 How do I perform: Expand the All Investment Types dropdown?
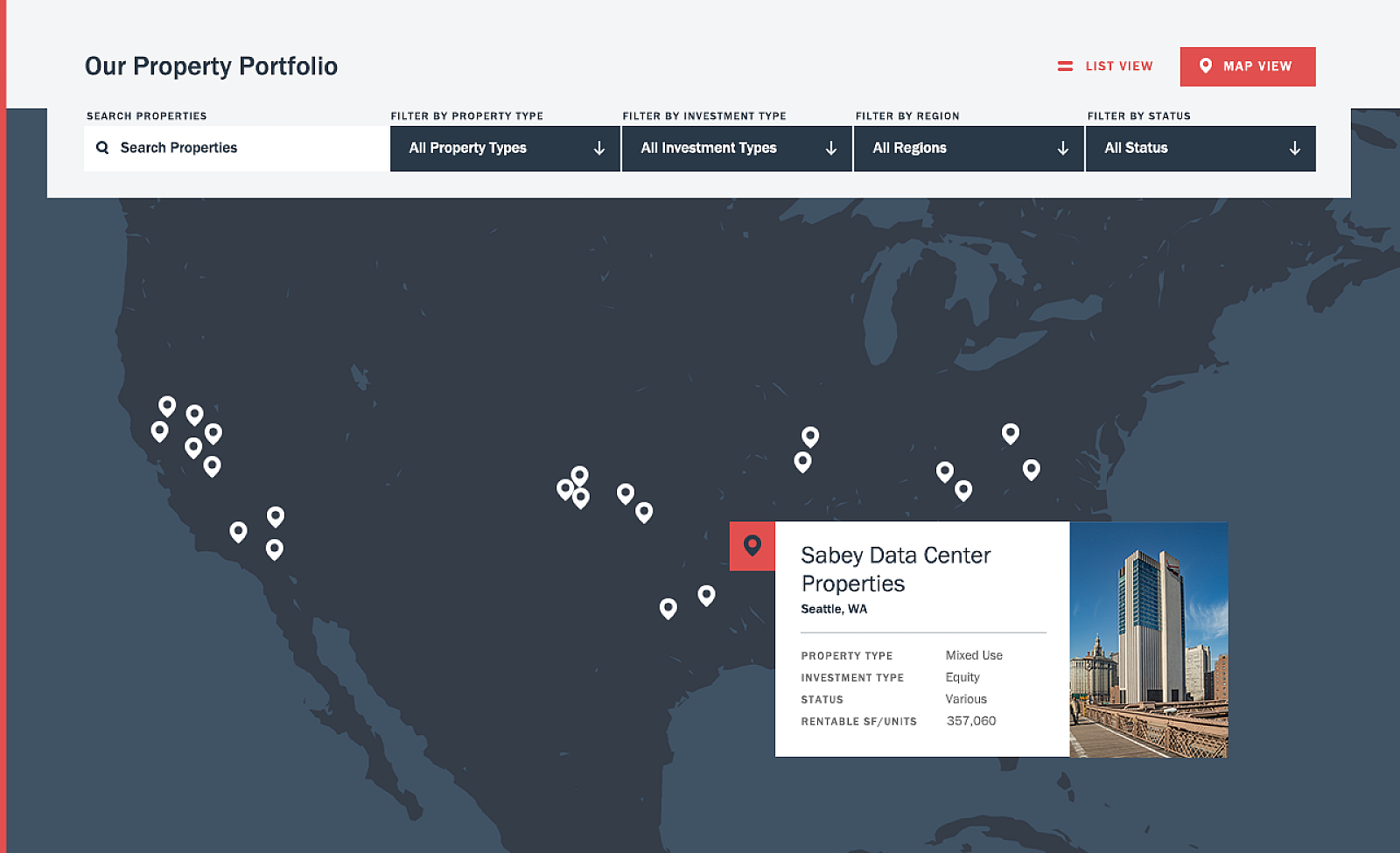coord(737,149)
